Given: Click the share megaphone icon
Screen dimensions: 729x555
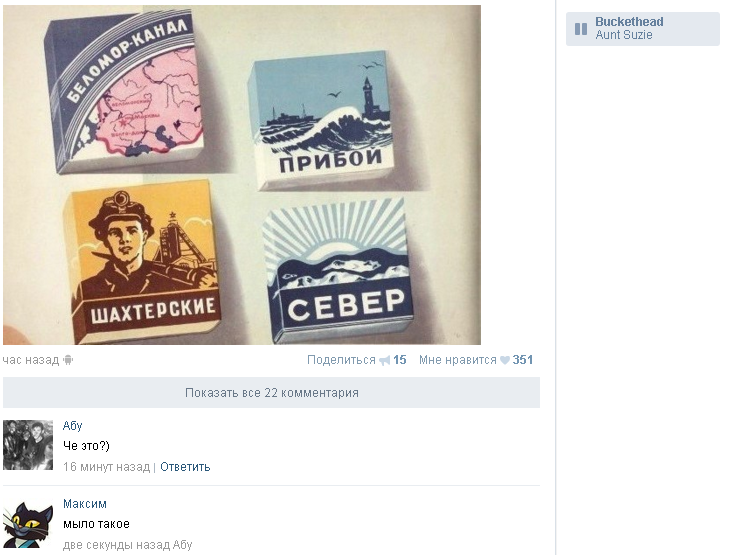Looking at the screenshot, I should pyautogui.click(x=384, y=360).
